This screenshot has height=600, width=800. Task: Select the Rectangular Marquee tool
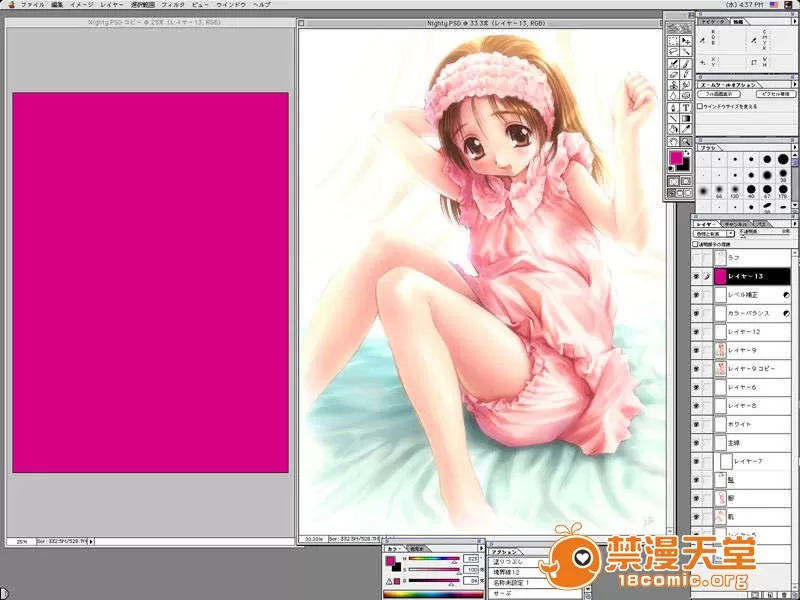tap(674, 39)
